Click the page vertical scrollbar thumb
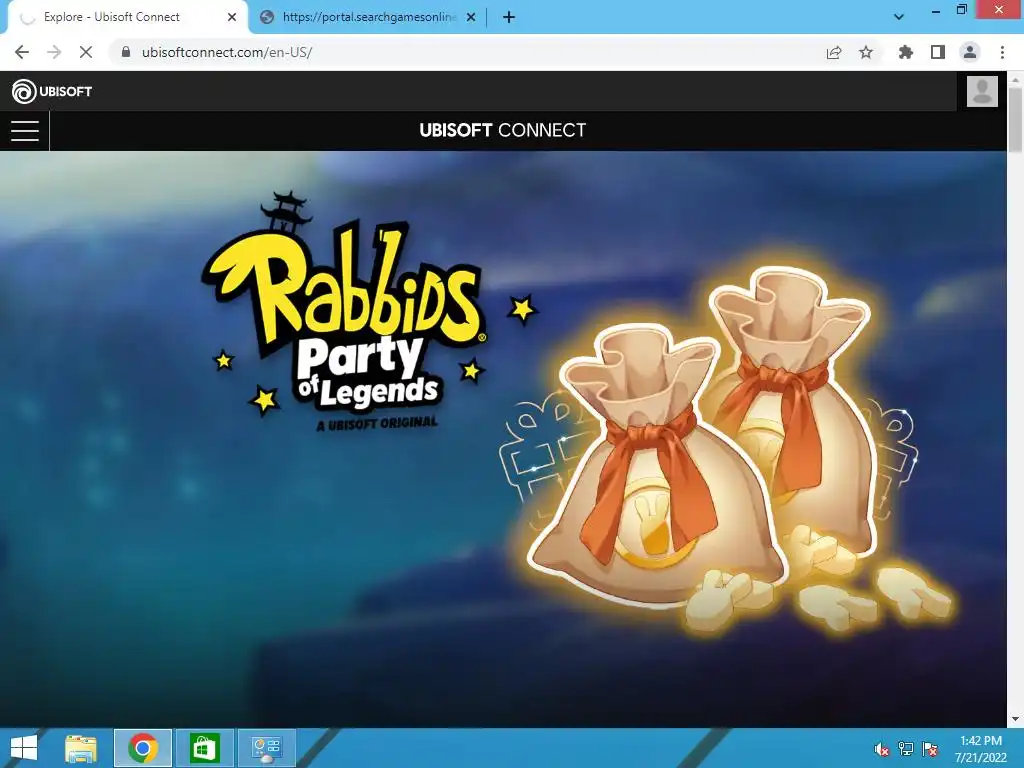The width and height of the screenshot is (1024, 768). pos(1015,120)
